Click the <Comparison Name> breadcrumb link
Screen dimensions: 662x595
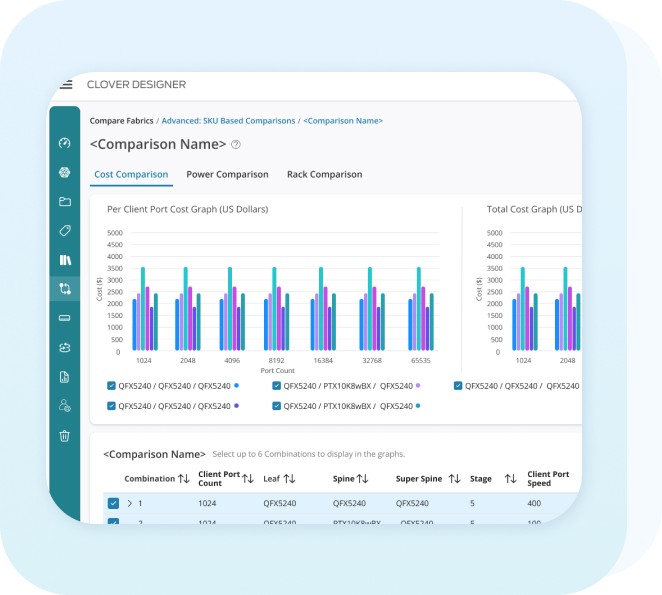coord(343,121)
